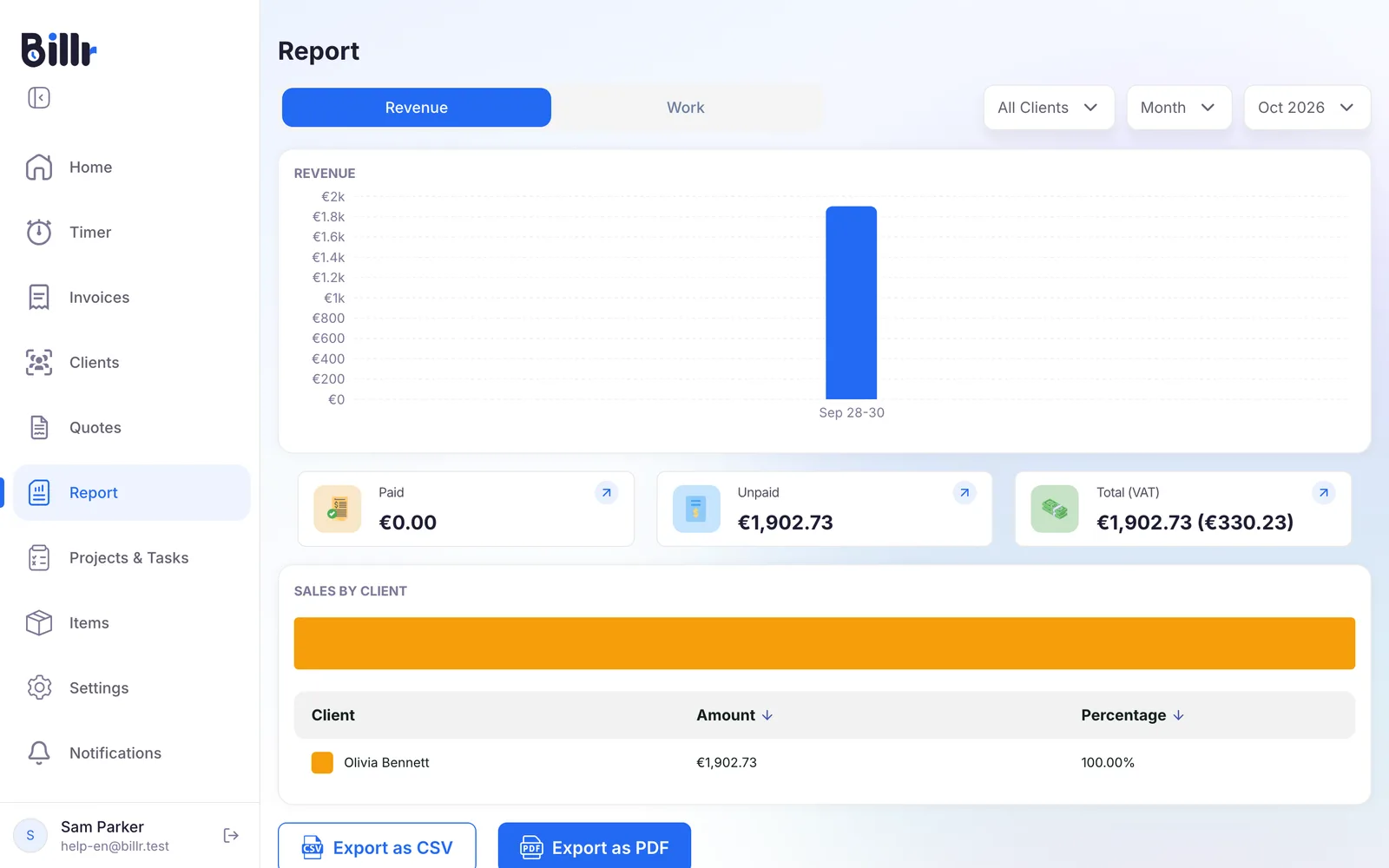The height and width of the screenshot is (868, 1389).
Task: Open the Paid card arrow link
Action: click(607, 493)
